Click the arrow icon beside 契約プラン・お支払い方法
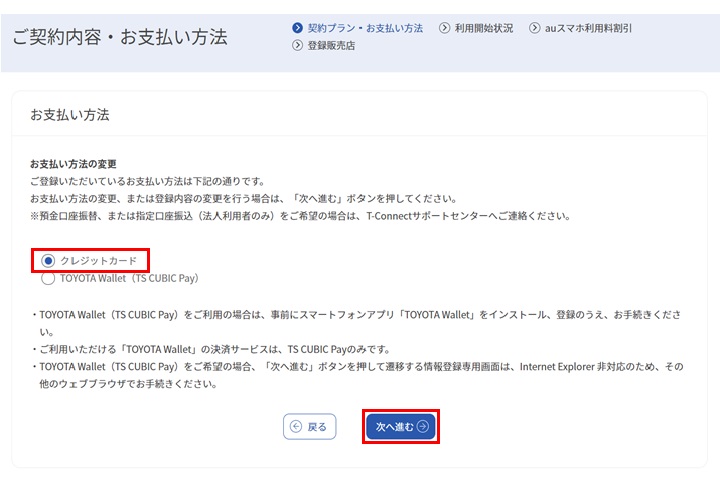The height and width of the screenshot is (480, 720). (x=298, y=28)
